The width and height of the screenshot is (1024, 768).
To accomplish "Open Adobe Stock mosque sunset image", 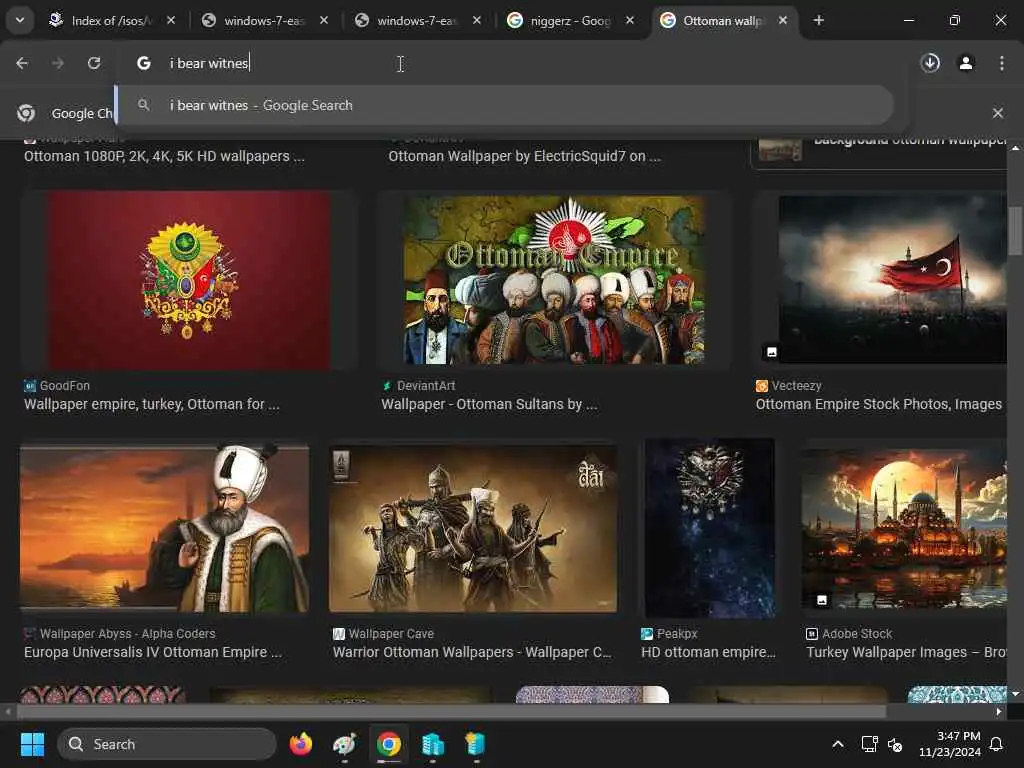I will (x=904, y=528).
